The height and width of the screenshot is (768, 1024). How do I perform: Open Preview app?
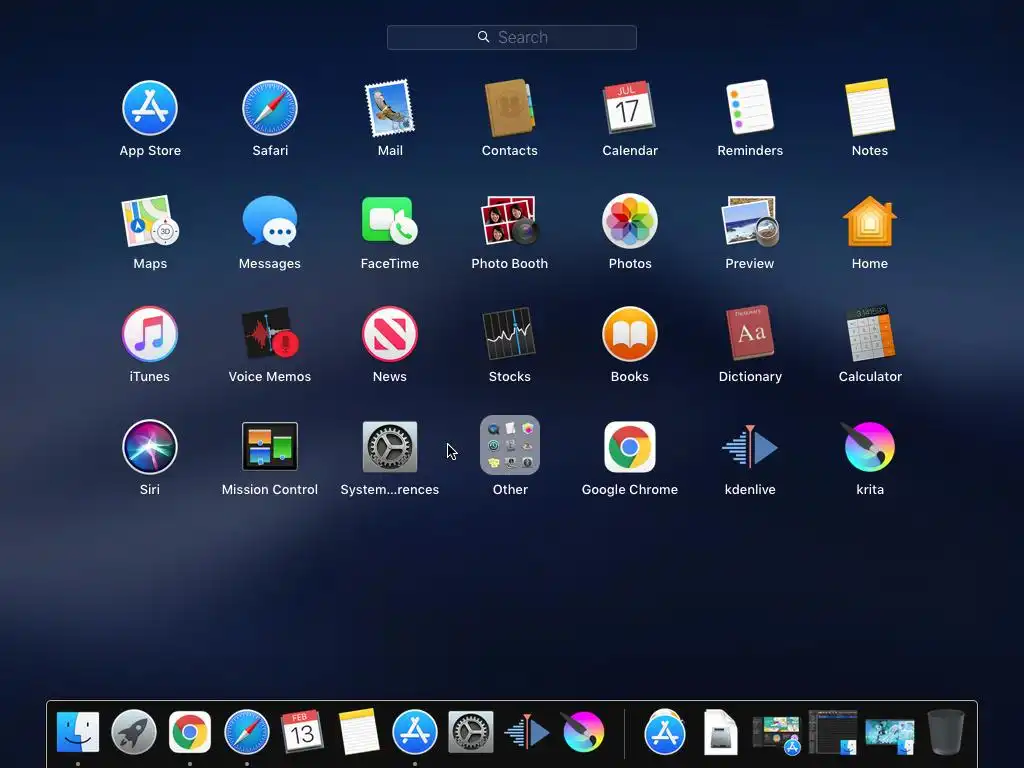pyautogui.click(x=750, y=221)
